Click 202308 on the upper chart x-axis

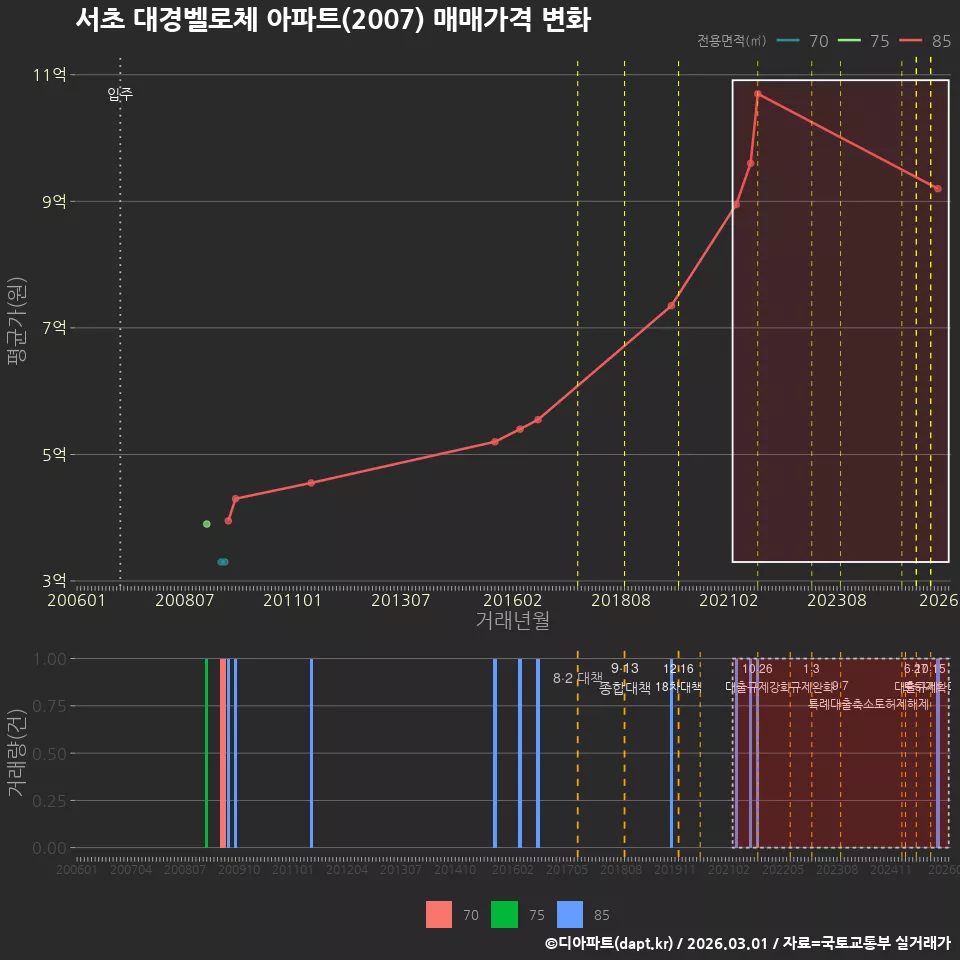pos(837,600)
